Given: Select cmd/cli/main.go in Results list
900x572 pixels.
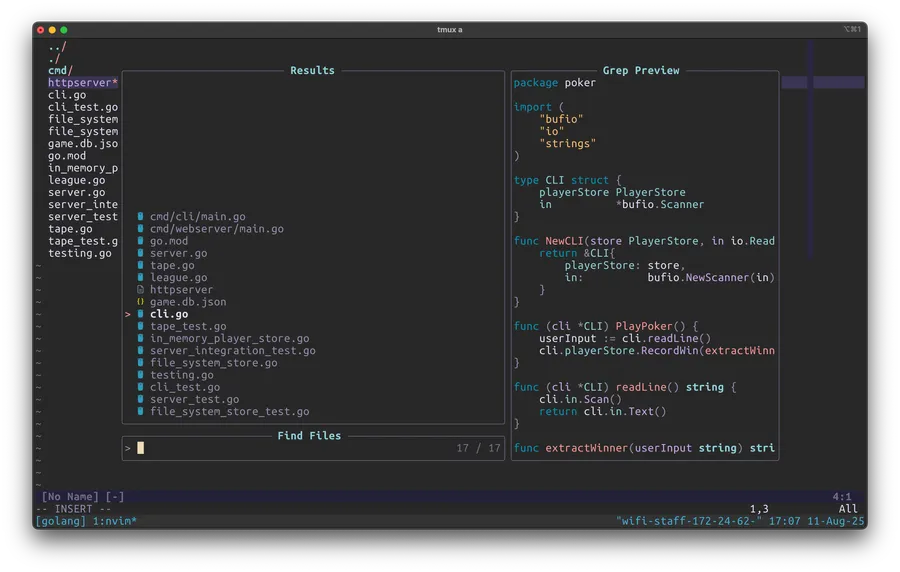Looking at the screenshot, I should (x=197, y=216).
